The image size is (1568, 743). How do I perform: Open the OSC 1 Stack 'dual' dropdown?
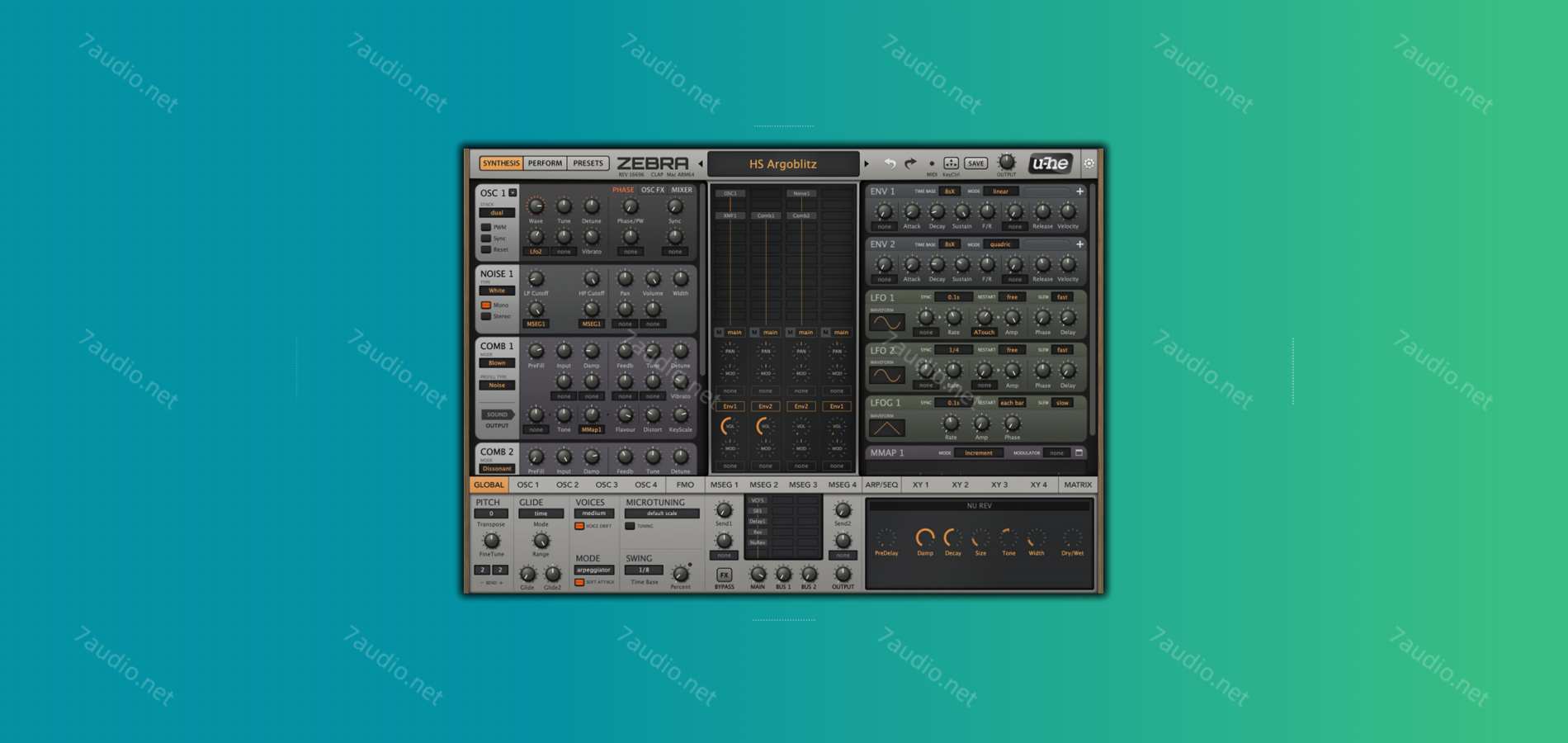[x=497, y=213]
